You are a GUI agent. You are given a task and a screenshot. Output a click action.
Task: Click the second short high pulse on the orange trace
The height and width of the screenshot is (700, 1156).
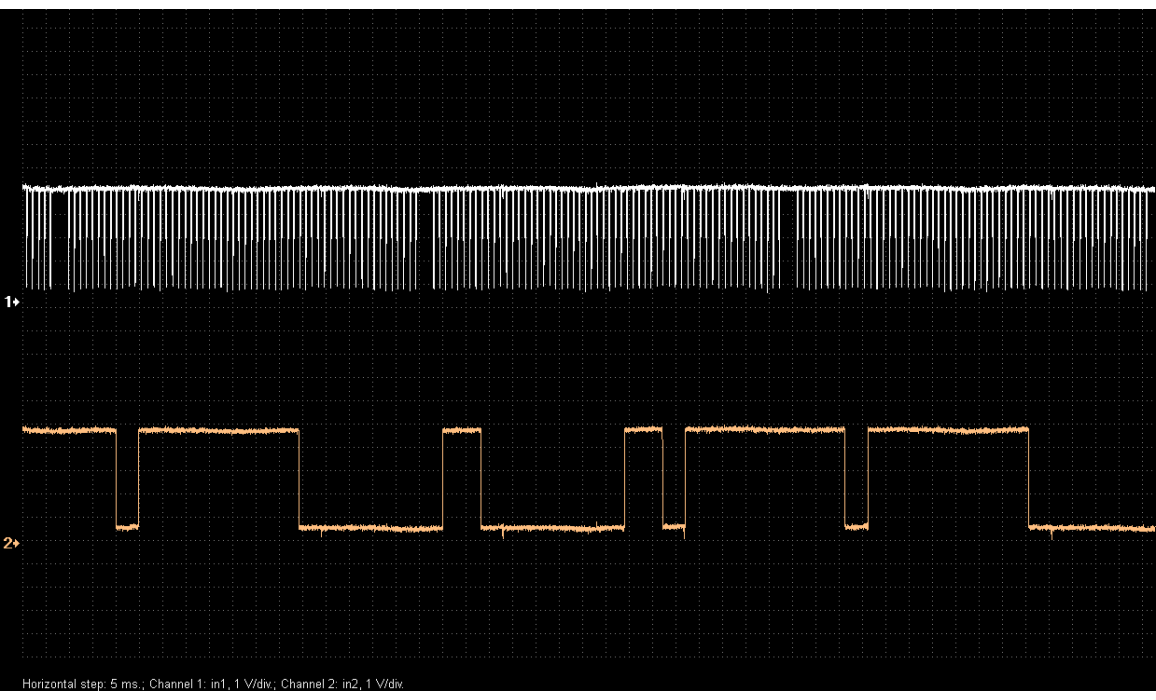(643, 429)
